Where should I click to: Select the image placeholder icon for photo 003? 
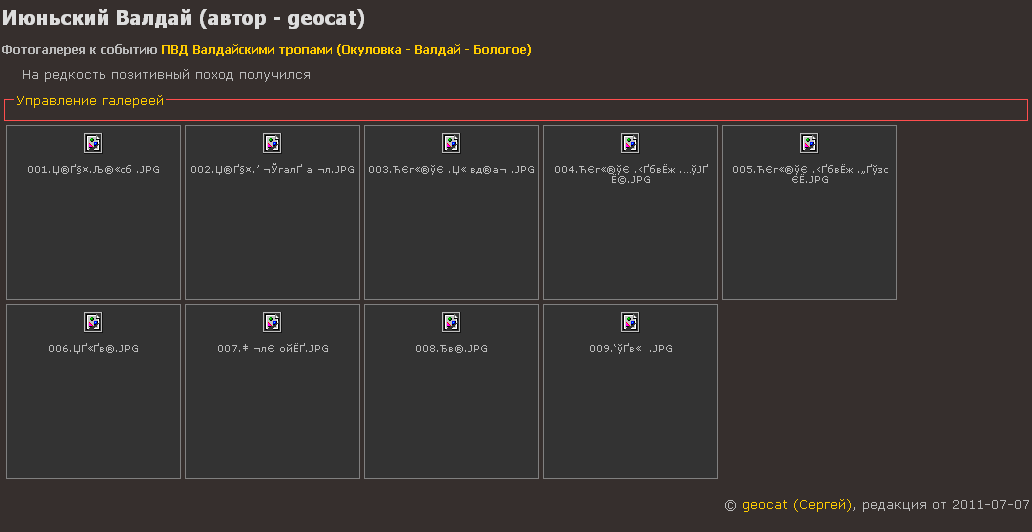451,143
